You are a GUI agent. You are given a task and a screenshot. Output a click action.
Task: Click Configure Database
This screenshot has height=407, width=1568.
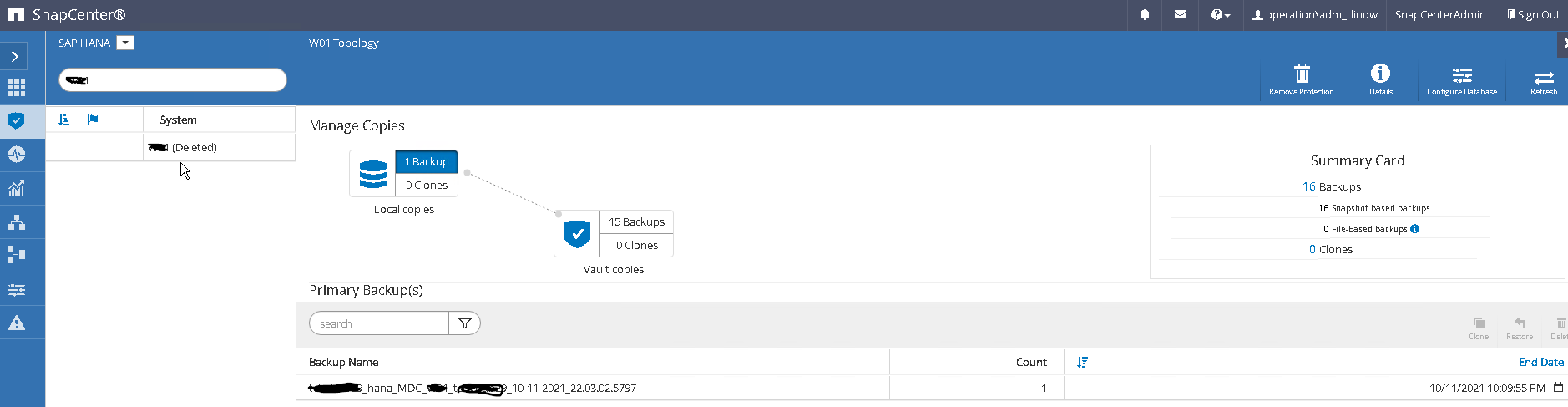1461,80
